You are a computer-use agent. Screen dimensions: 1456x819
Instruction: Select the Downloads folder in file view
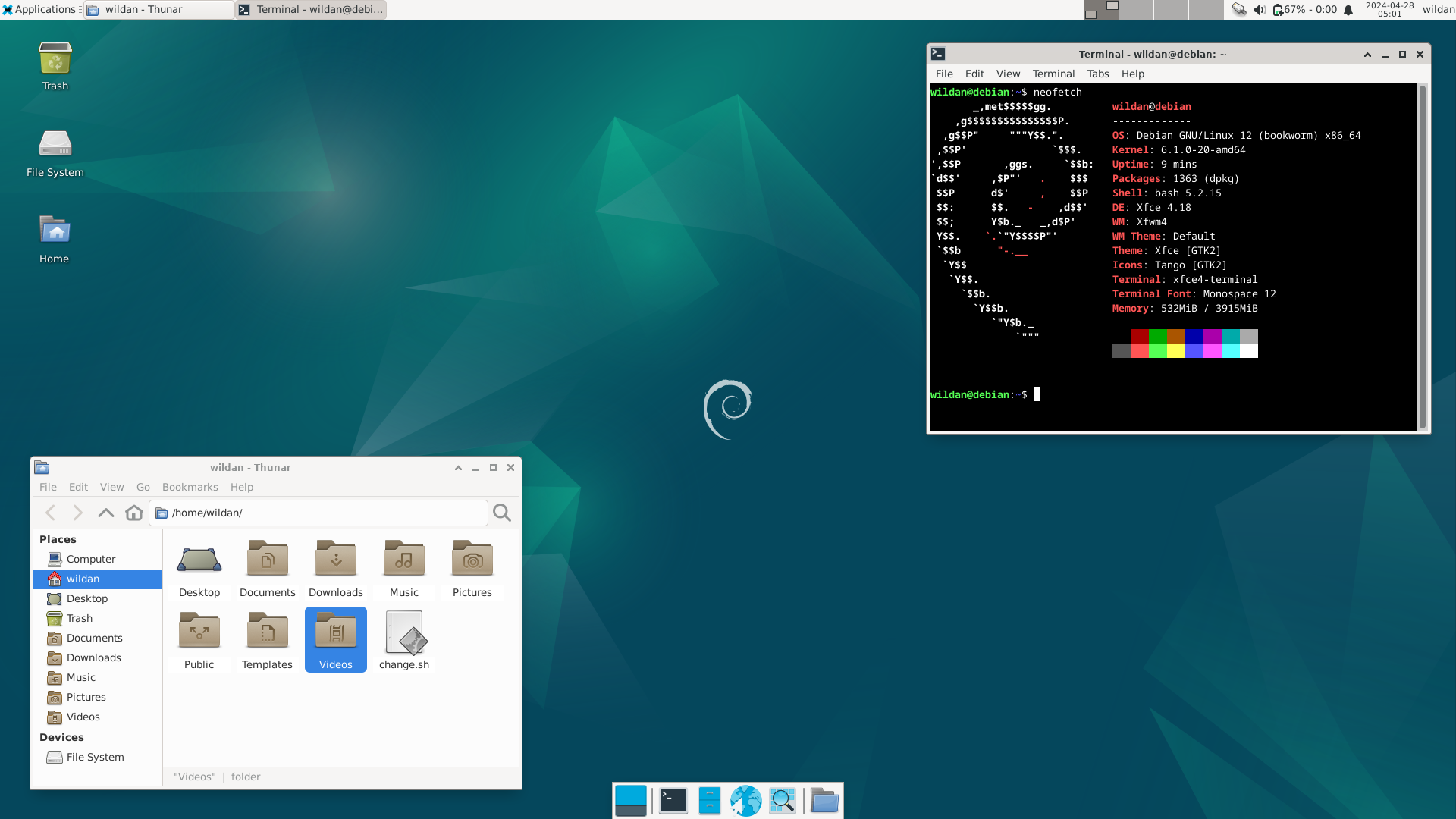[x=336, y=568]
